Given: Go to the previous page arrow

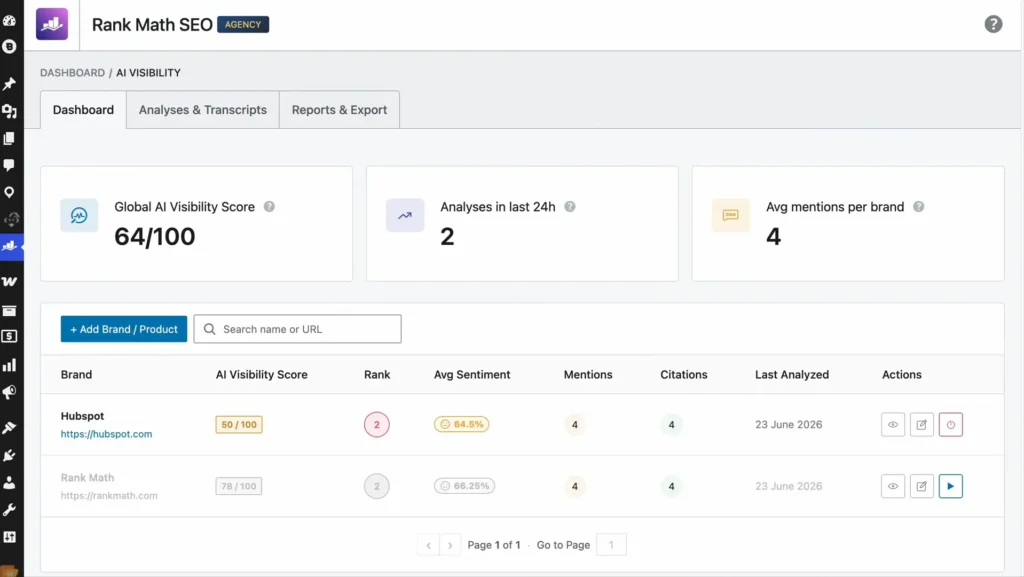Looking at the screenshot, I should 428,544.
